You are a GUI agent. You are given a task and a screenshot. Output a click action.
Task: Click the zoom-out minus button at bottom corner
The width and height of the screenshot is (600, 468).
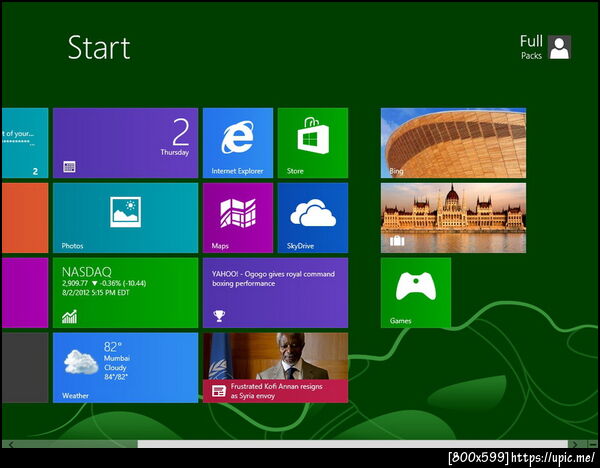[x=593, y=444]
